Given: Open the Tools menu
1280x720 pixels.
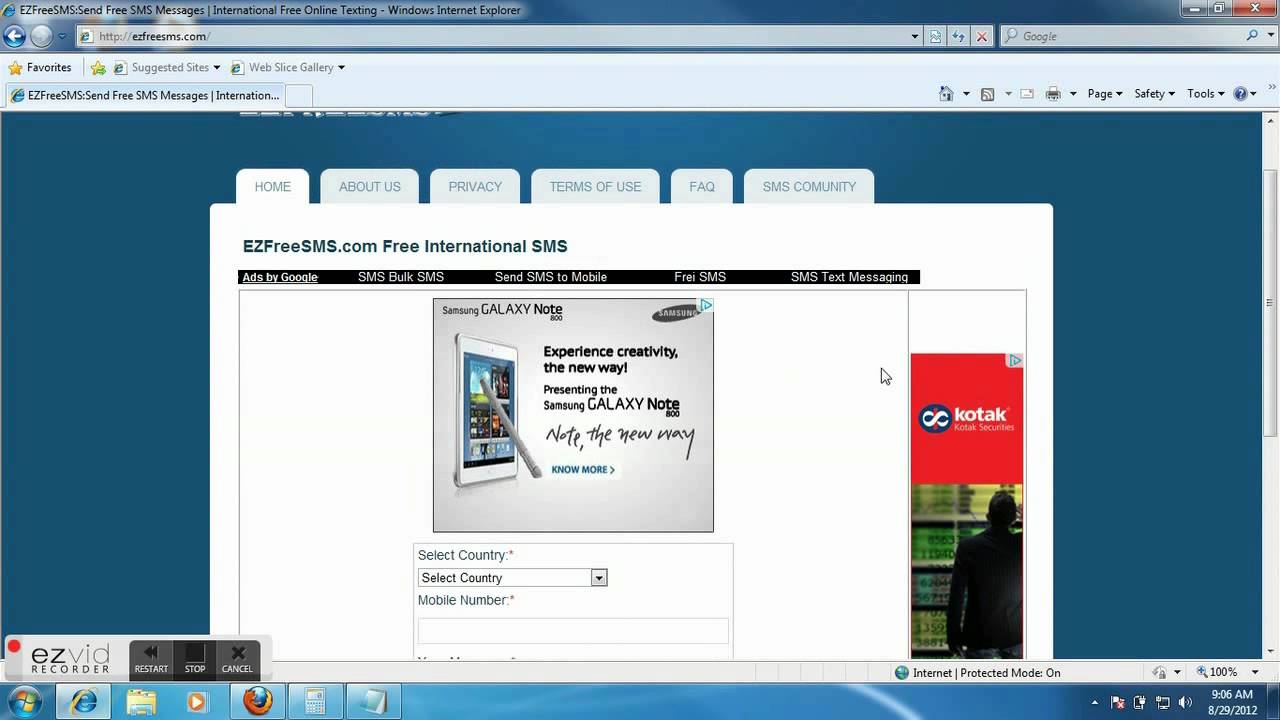Looking at the screenshot, I should point(1205,93).
